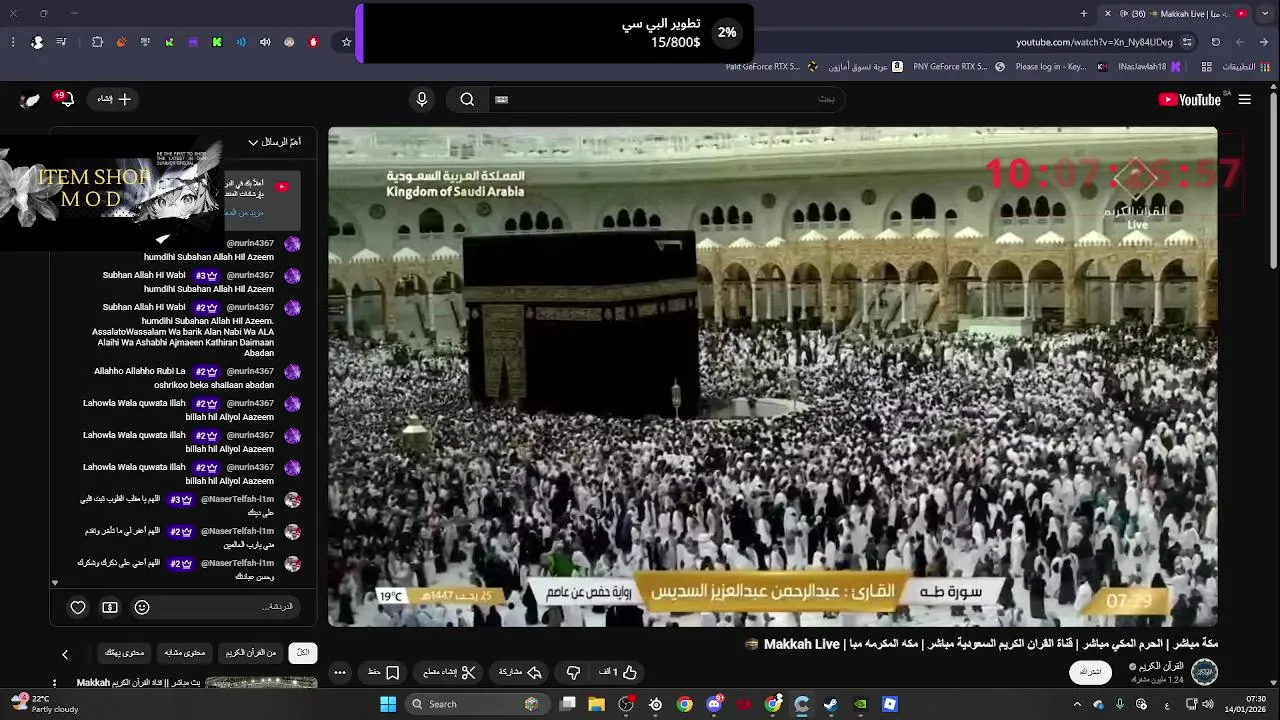This screenshot has height=720, width=1280.
Task: Click the red extension icon in toolbar
Action: 313,42
